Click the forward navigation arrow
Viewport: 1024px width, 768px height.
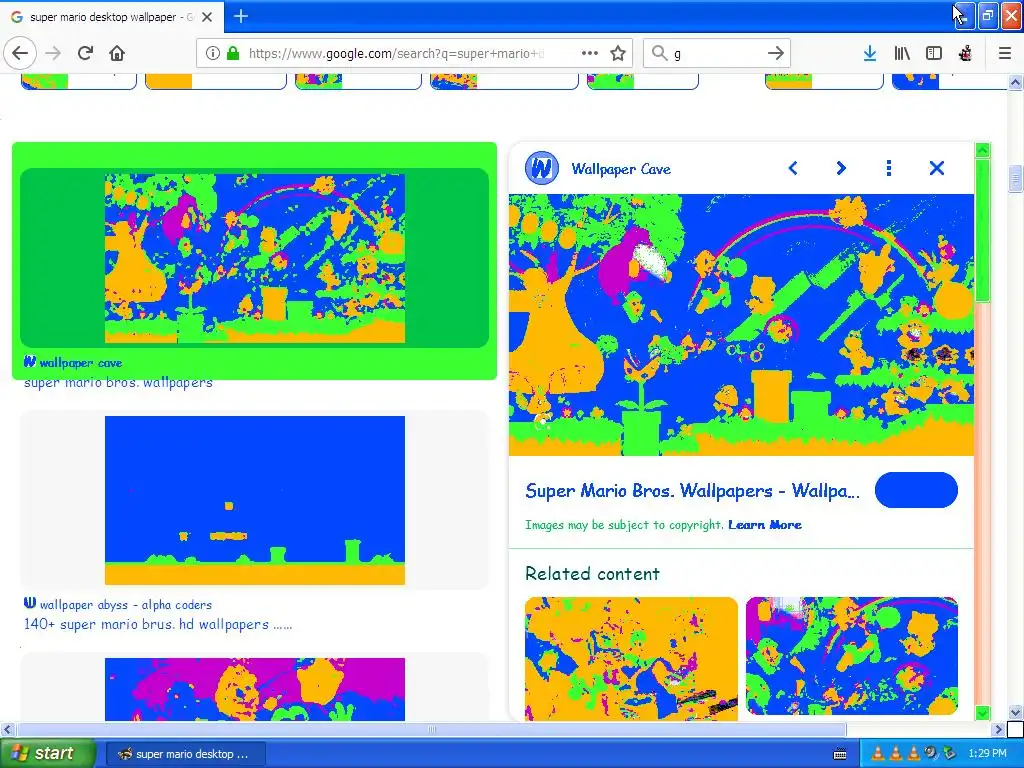54,53
